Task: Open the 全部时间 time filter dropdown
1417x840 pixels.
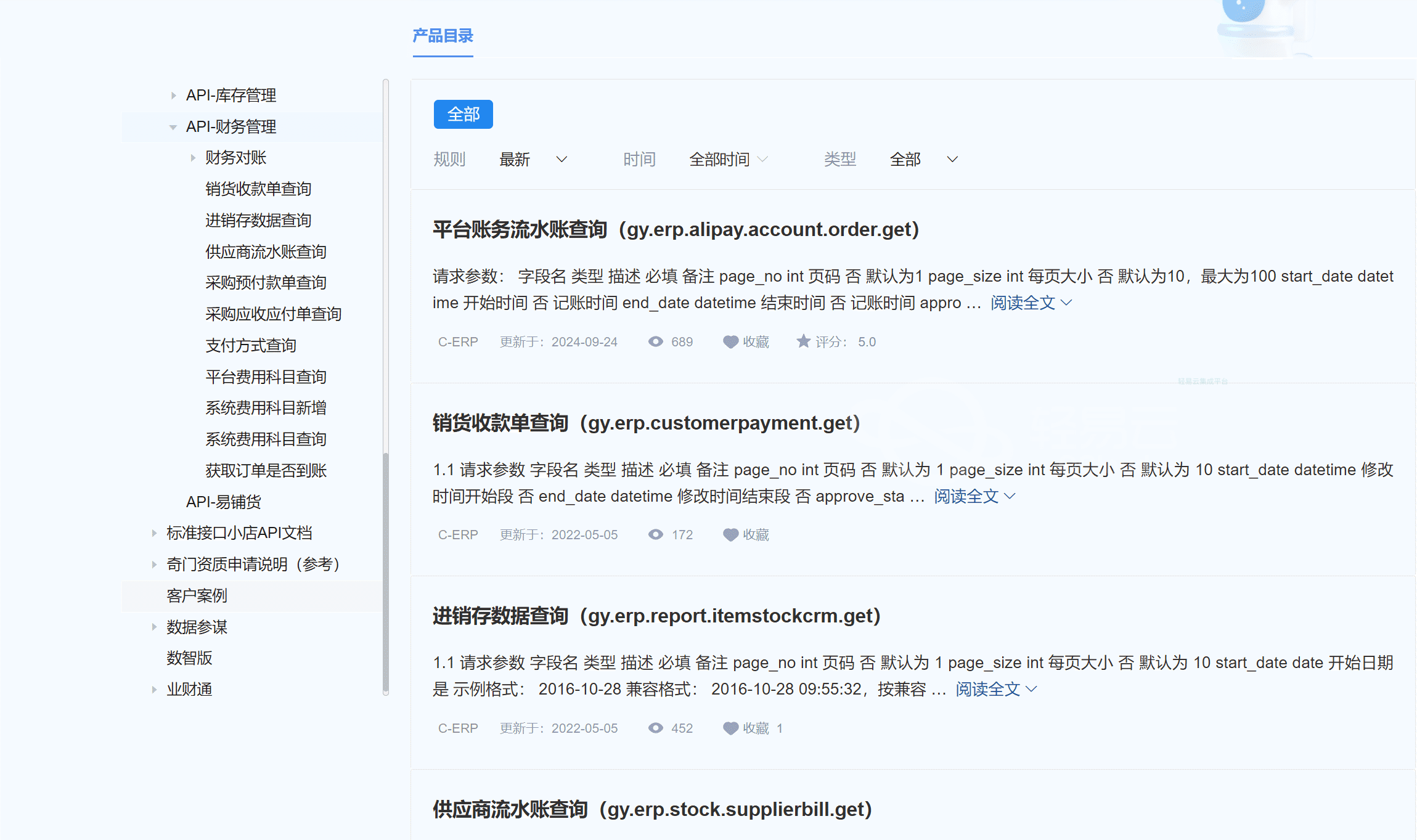Action: pyautogui.click(x=728, y=160)
